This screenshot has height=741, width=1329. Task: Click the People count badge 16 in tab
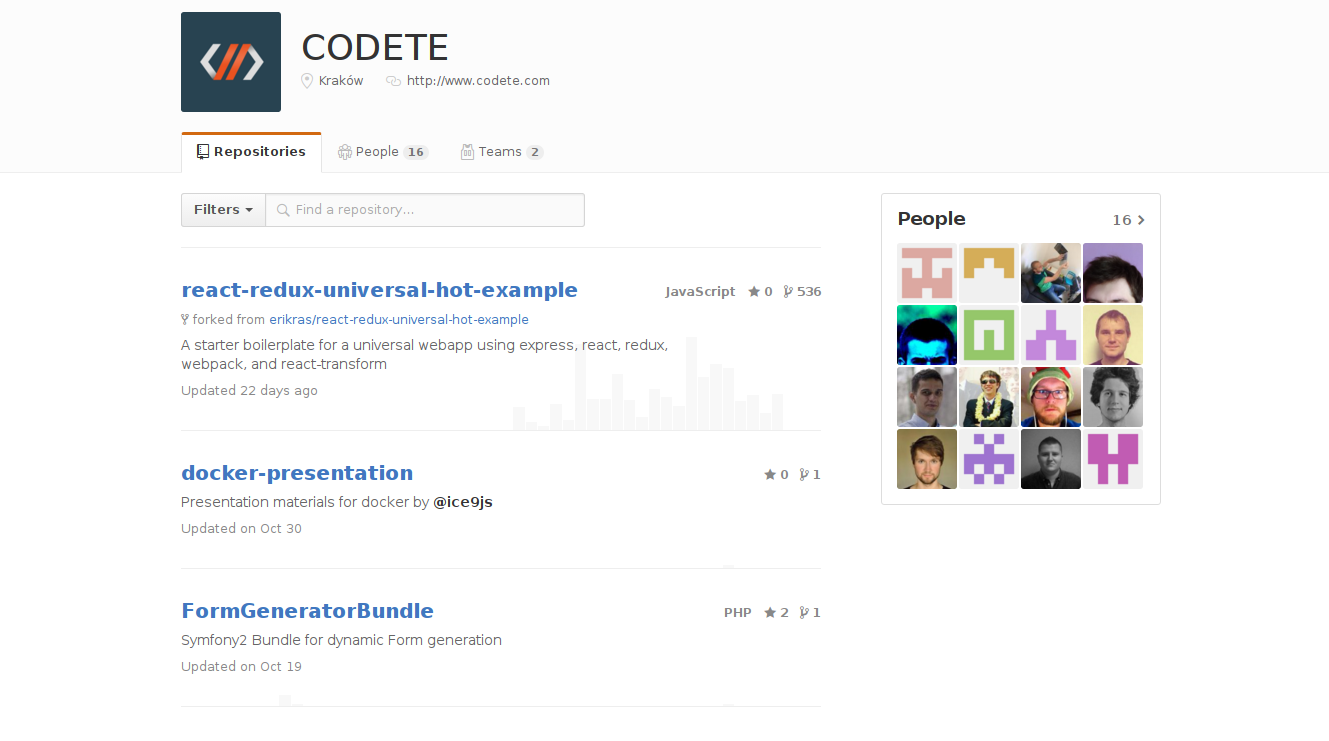[x=416, y=152]
